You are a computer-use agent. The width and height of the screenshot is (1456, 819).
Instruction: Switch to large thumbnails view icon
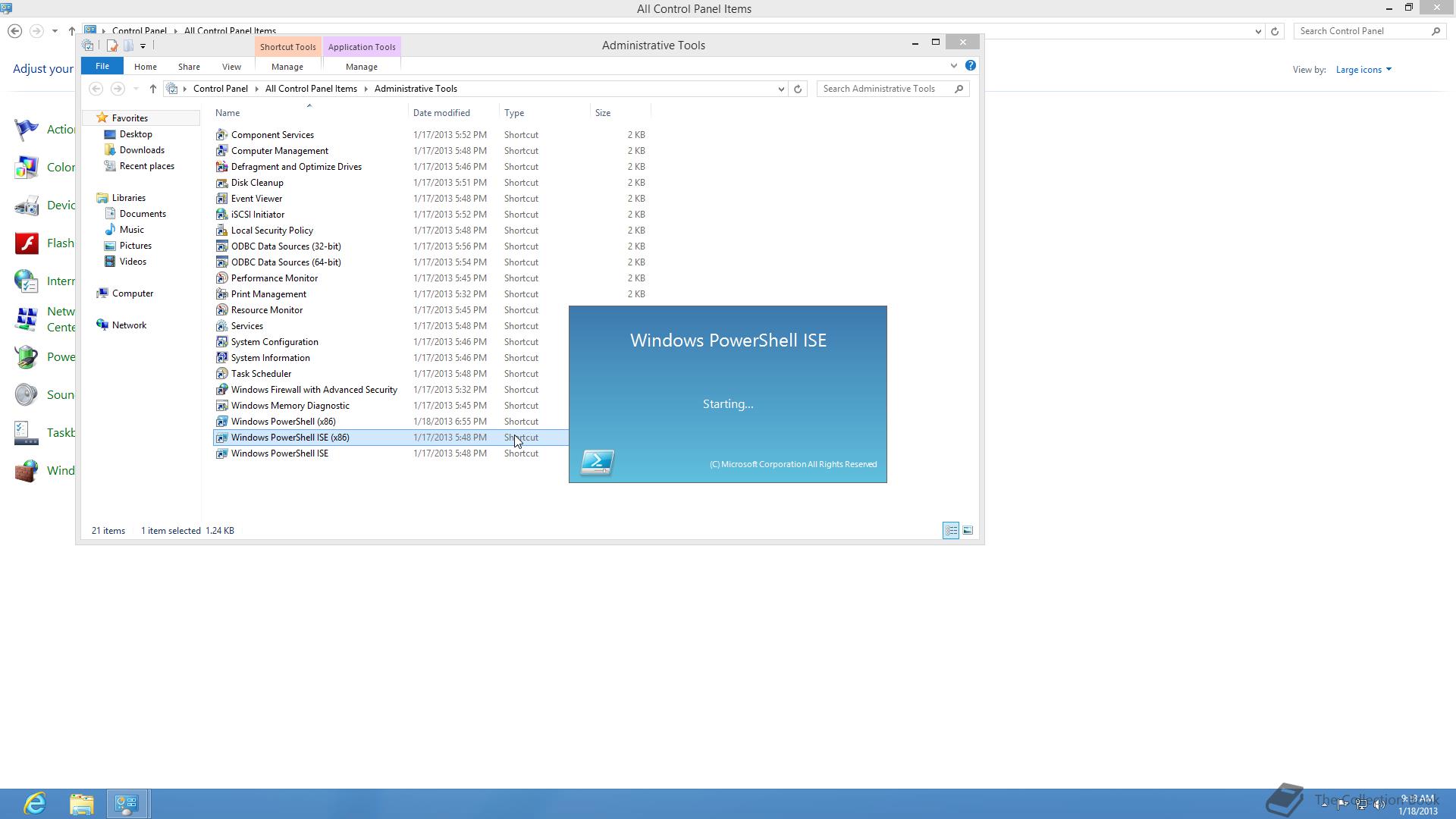pos(968,531)
